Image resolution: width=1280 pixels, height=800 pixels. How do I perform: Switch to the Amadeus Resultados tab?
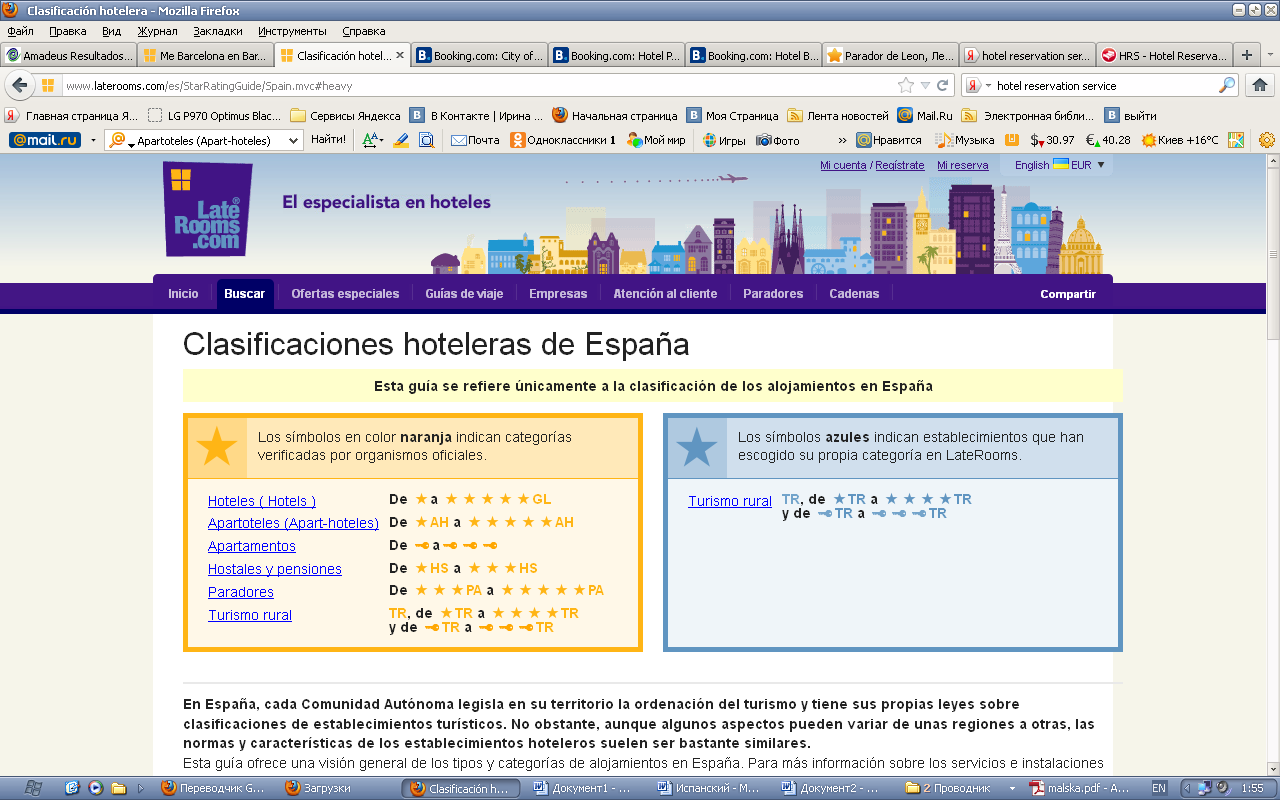pos(68,56)
